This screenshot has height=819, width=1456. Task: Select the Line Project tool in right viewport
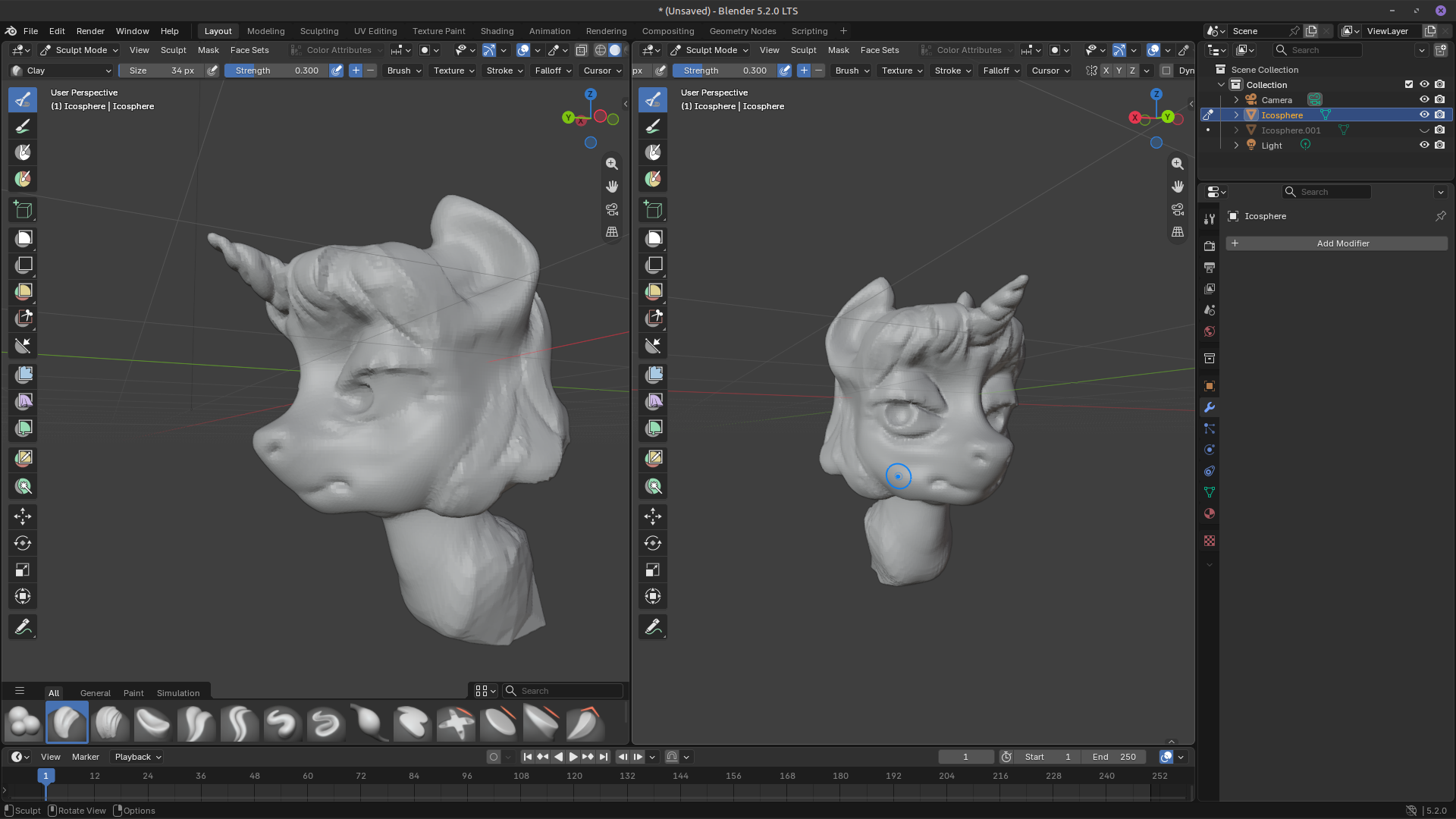coord(653,346)
